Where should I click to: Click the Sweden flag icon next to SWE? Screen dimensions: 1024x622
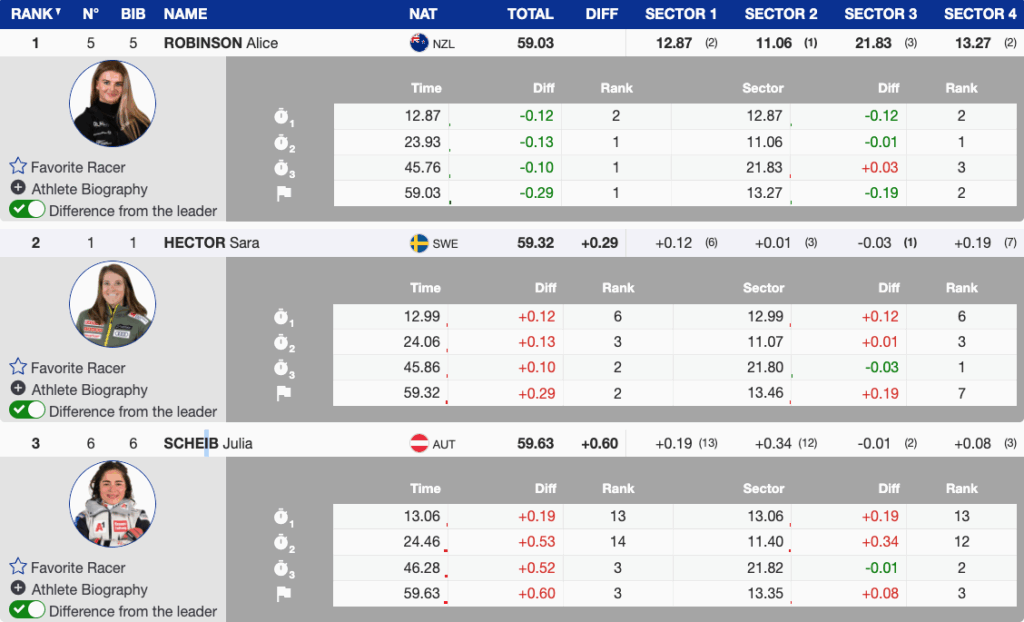click(419, 243)
